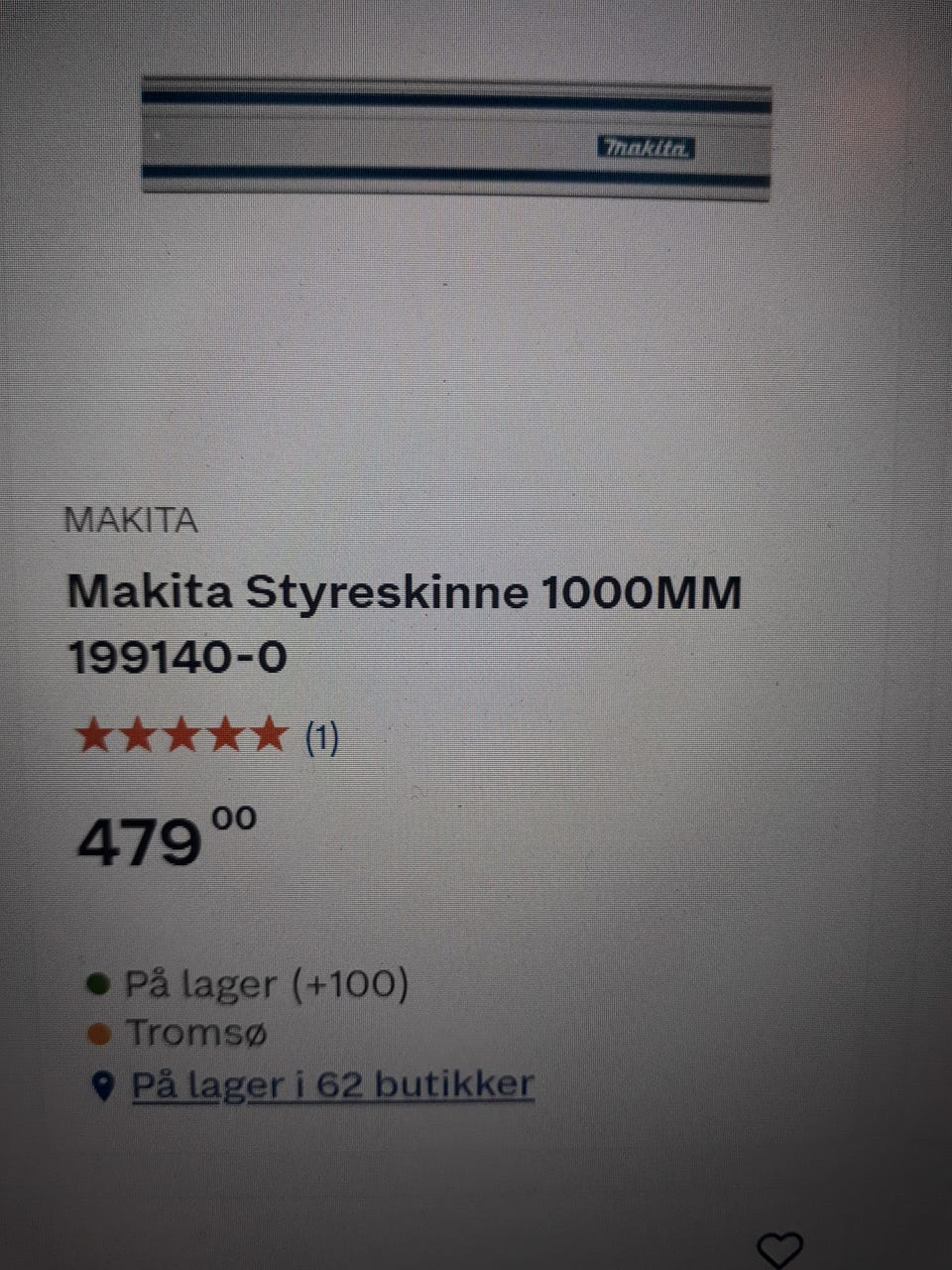This screenshot has width=952, height=1270.
Task: Click the orange dot next to Tromsø
Action: [x=97, y=1034]
